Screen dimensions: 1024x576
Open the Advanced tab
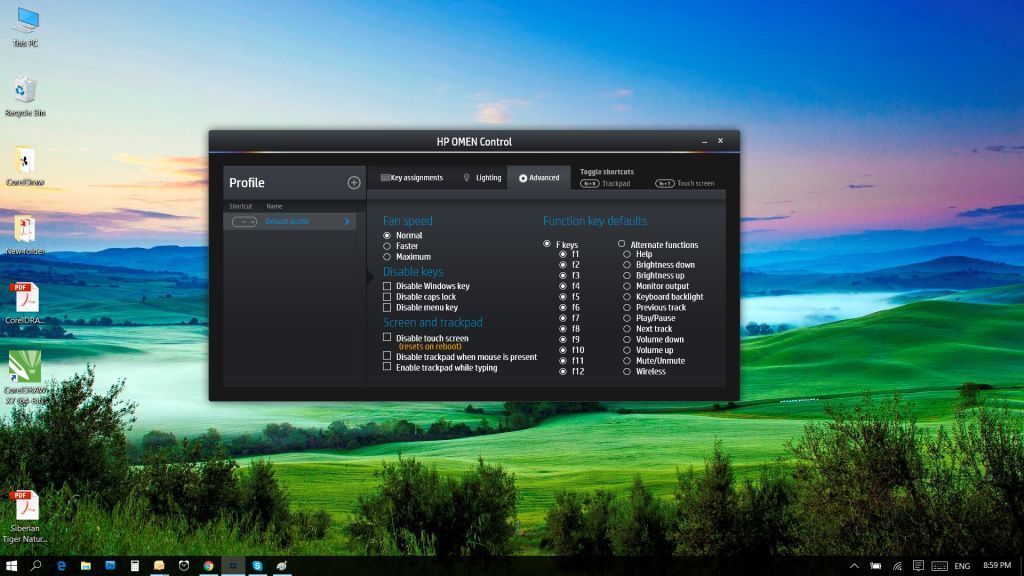point(539,178)
